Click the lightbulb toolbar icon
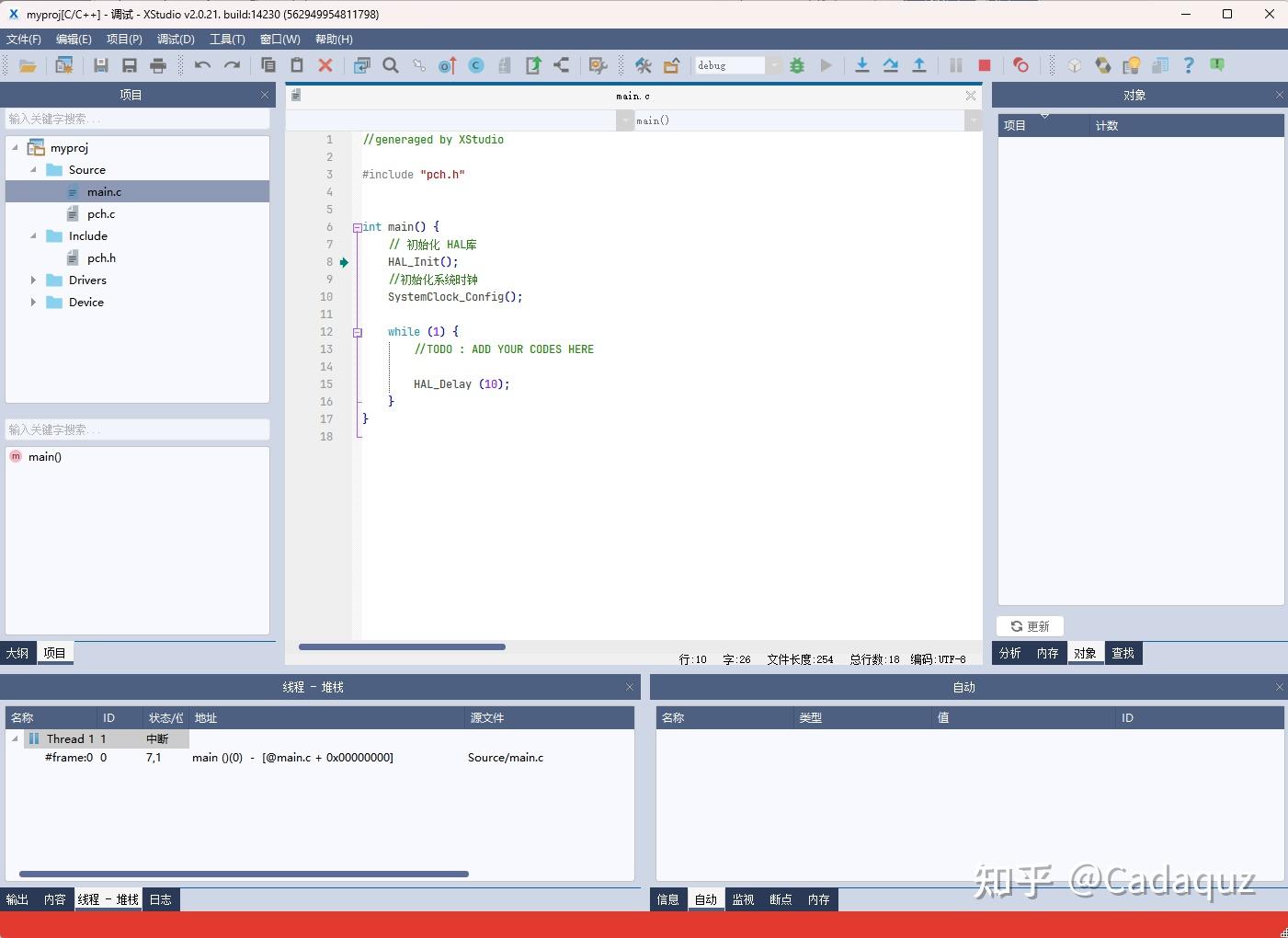Screen dimensions: 1288x938 point(1132,65)
